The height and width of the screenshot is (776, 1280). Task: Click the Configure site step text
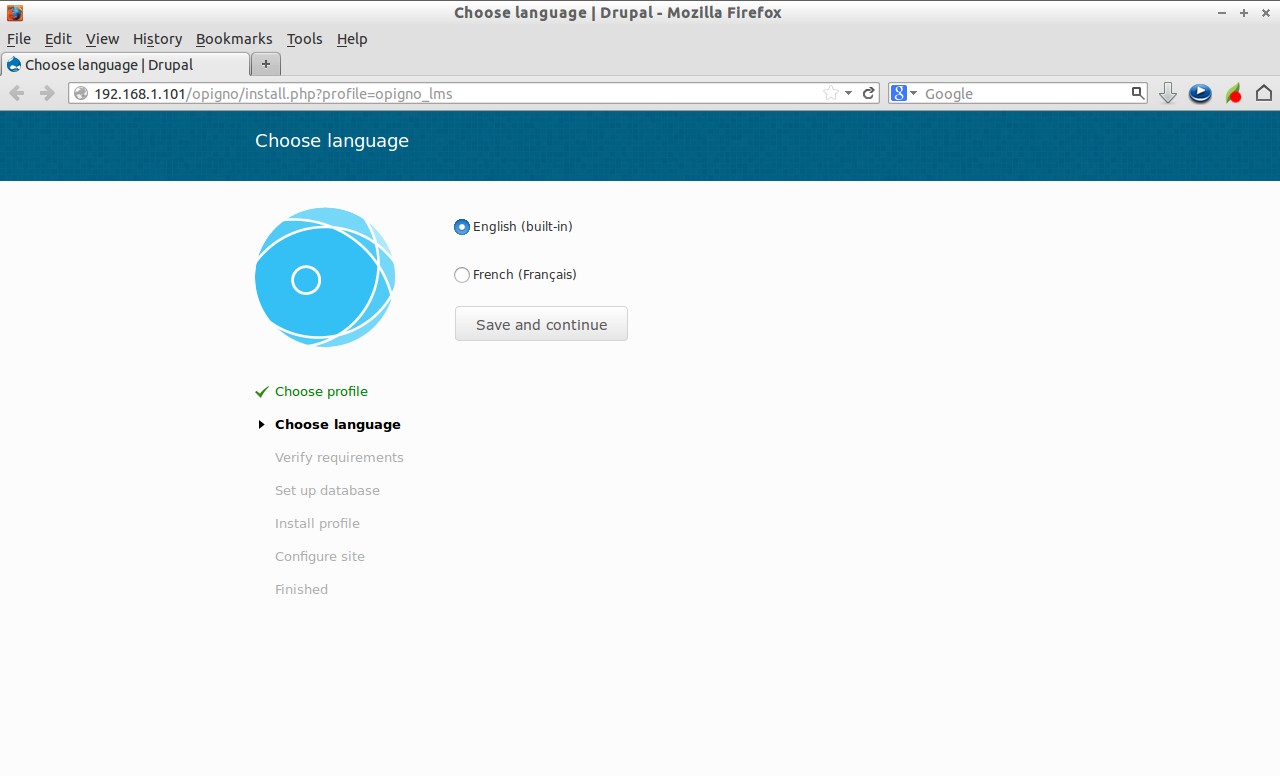coord(320,556)
